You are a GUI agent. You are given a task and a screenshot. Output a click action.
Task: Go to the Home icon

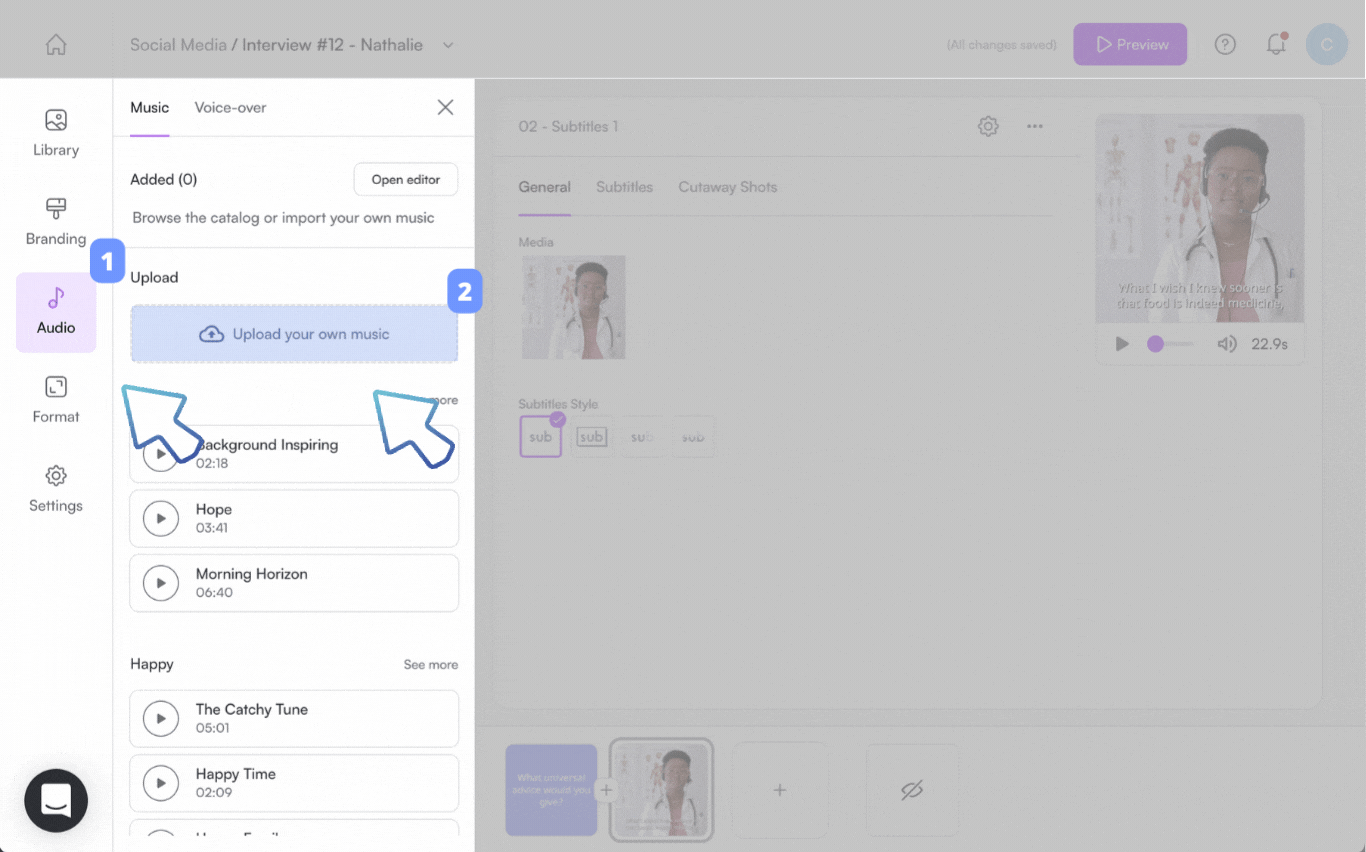[56, 45]
